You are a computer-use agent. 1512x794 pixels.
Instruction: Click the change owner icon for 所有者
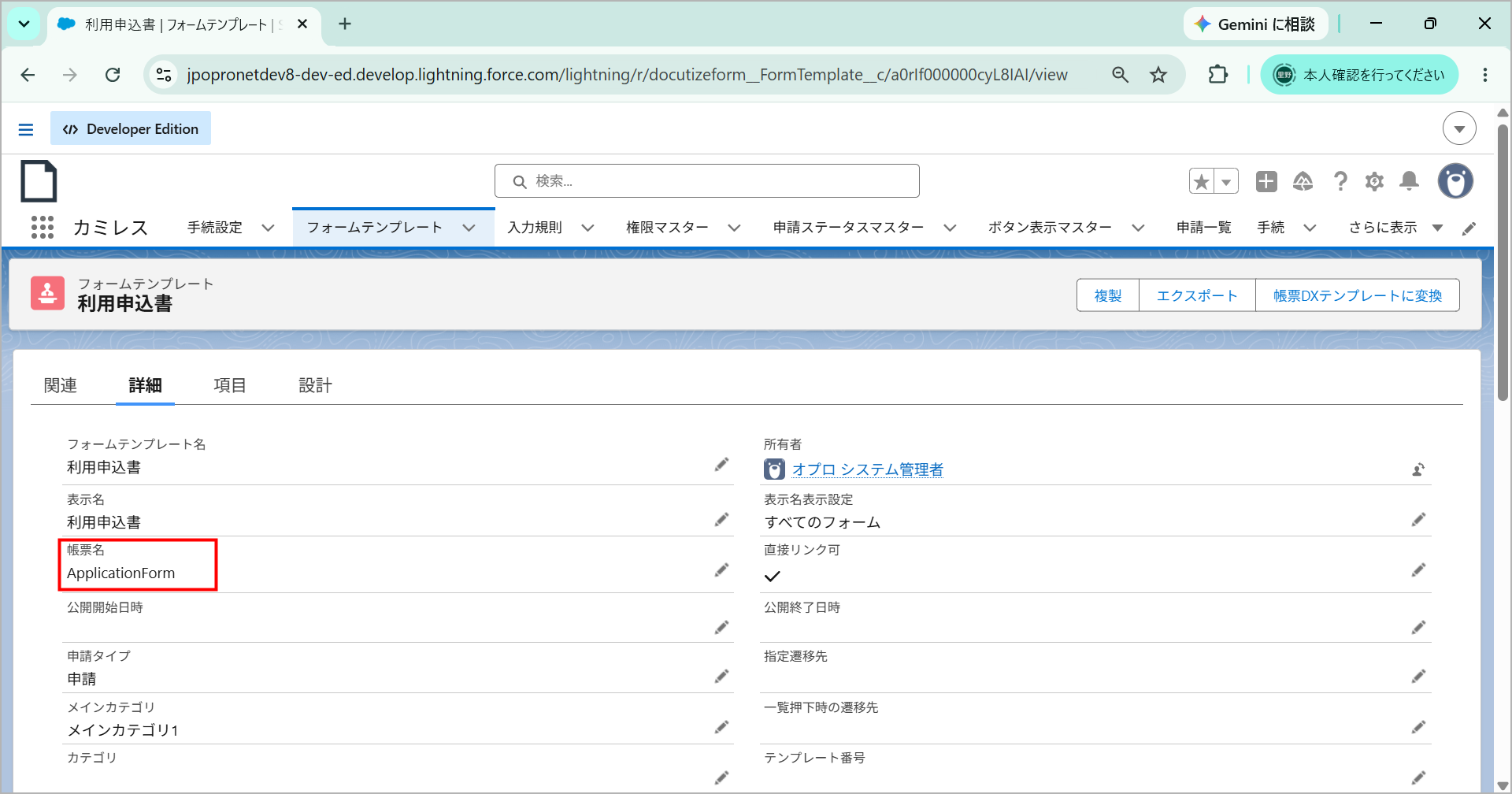[1418, 469]
